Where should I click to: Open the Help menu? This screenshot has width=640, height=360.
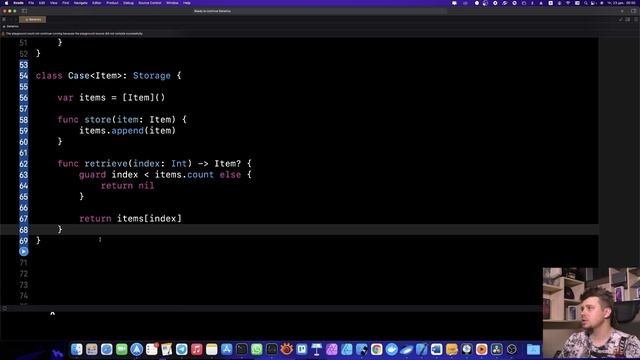(x=187, y=3)
